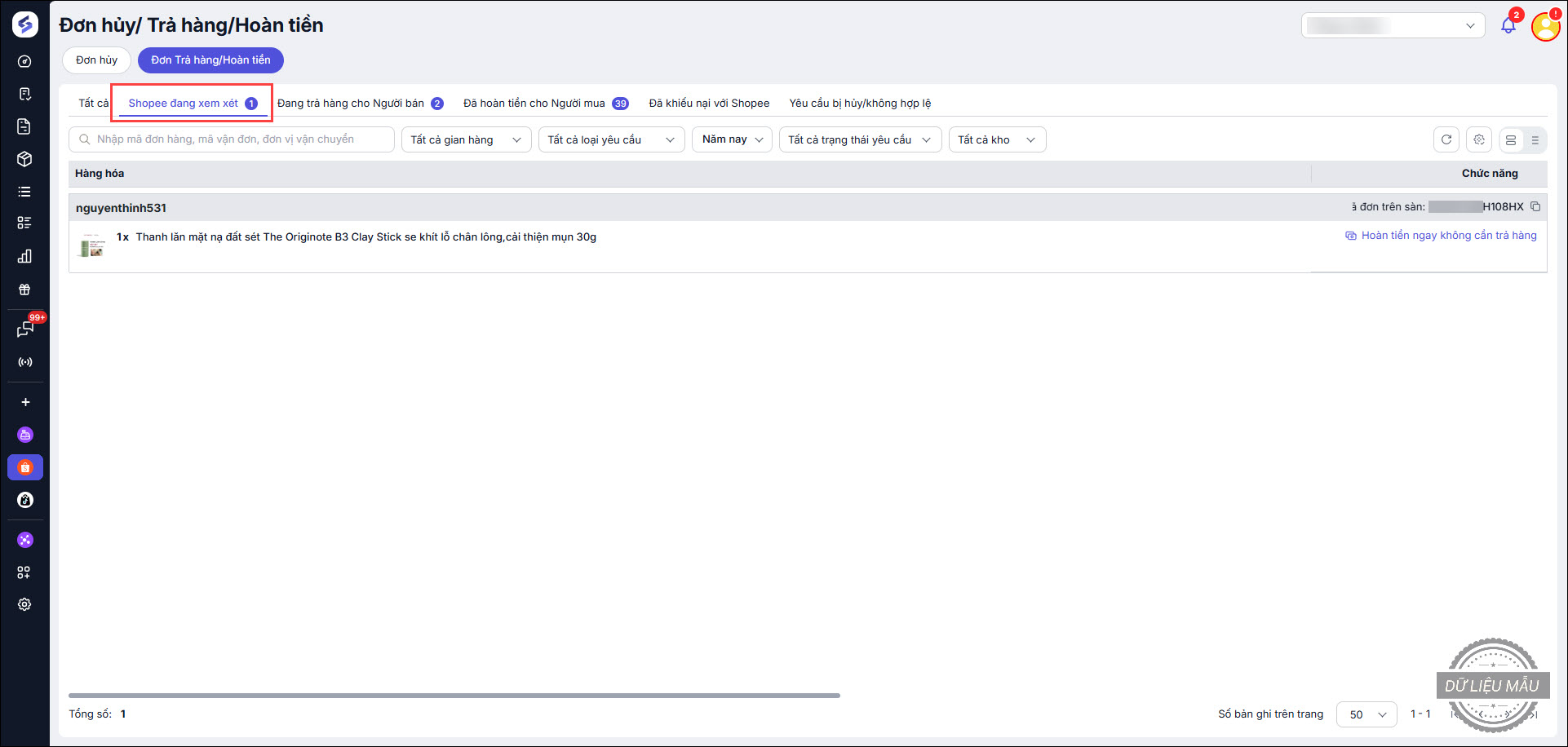Open the dashboard gauge icon in sidebar
Viewport: 1568px width, 747px height.
tap(24, 61)
